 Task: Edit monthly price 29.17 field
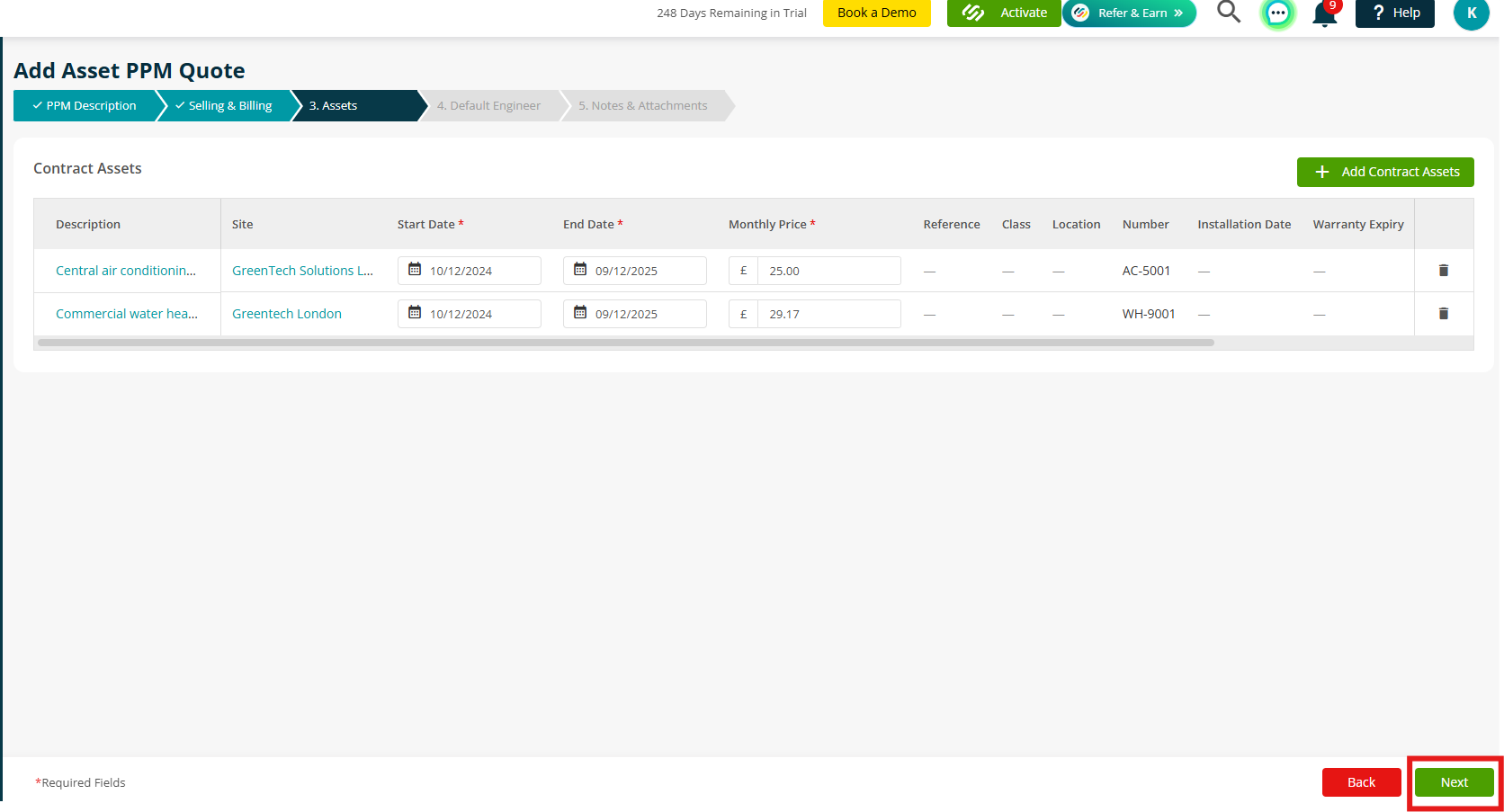tap(828, 314)
